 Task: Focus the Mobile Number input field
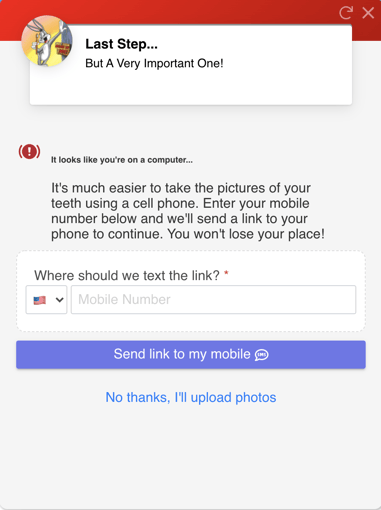point(213,299)
